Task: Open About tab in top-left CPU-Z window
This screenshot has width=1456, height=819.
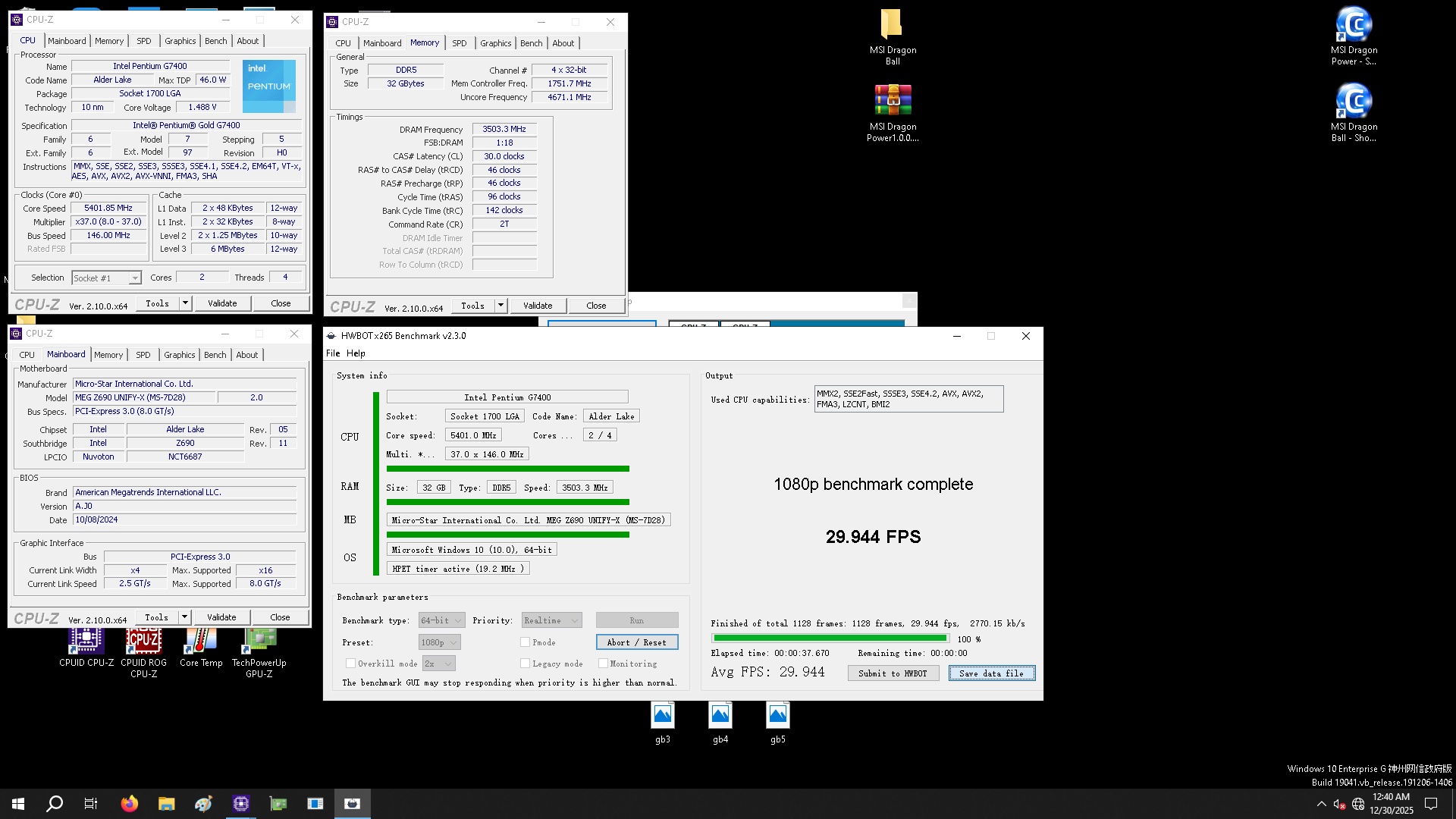Action: (x=247, y=41)
